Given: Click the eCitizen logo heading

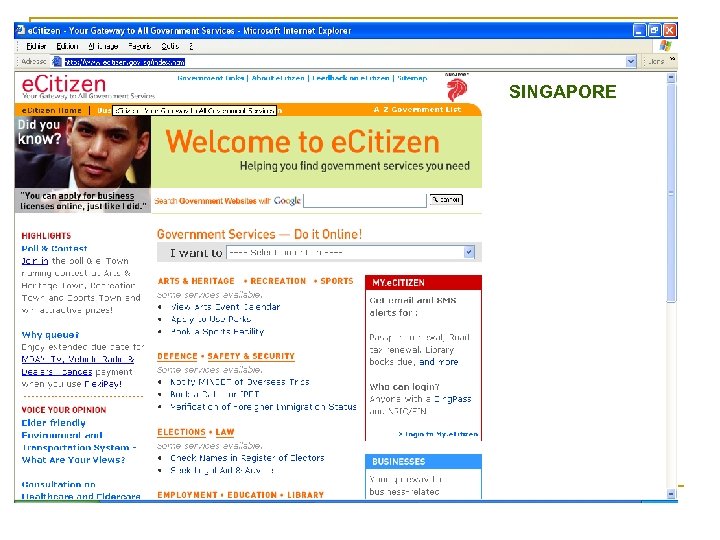Looking at the screenshot, I should [64, 84].
